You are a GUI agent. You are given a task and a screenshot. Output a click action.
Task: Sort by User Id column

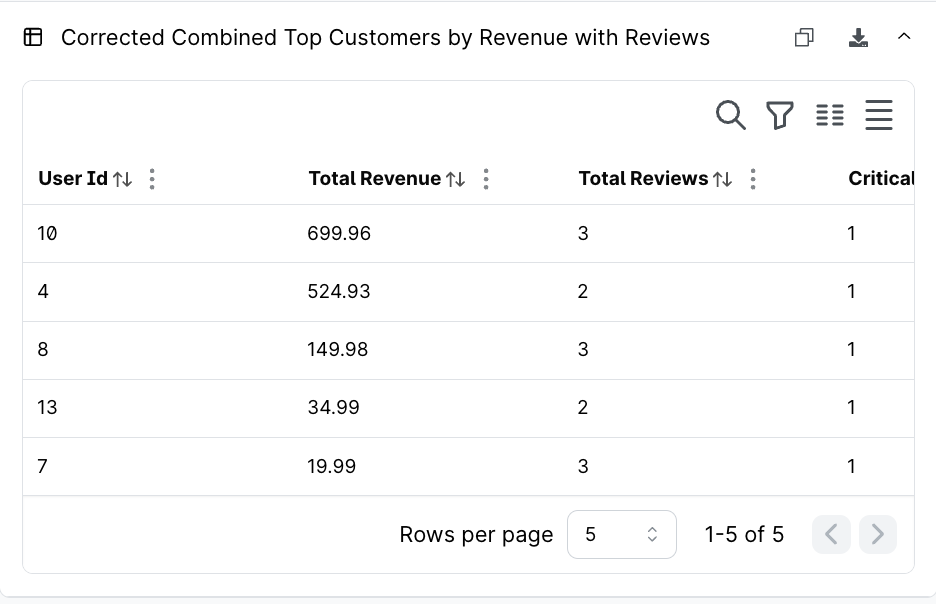click(x=122, y=179)
